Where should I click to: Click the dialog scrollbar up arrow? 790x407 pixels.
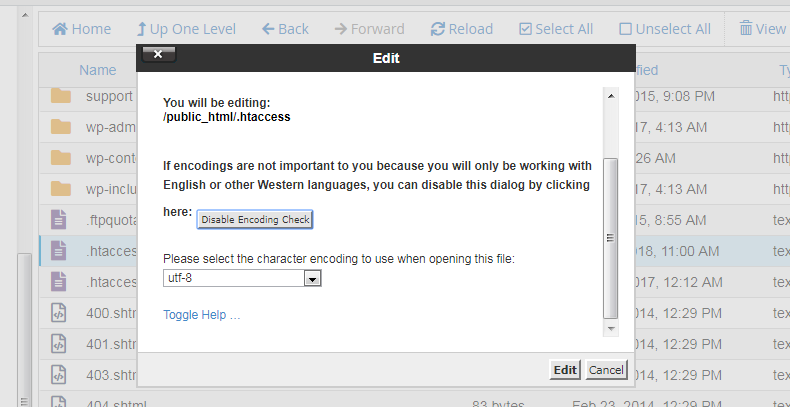click(611, 96)
